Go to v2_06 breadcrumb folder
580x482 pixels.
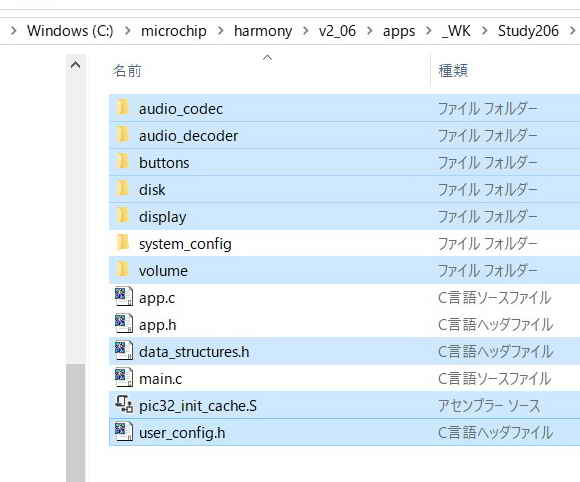(337, 31)
